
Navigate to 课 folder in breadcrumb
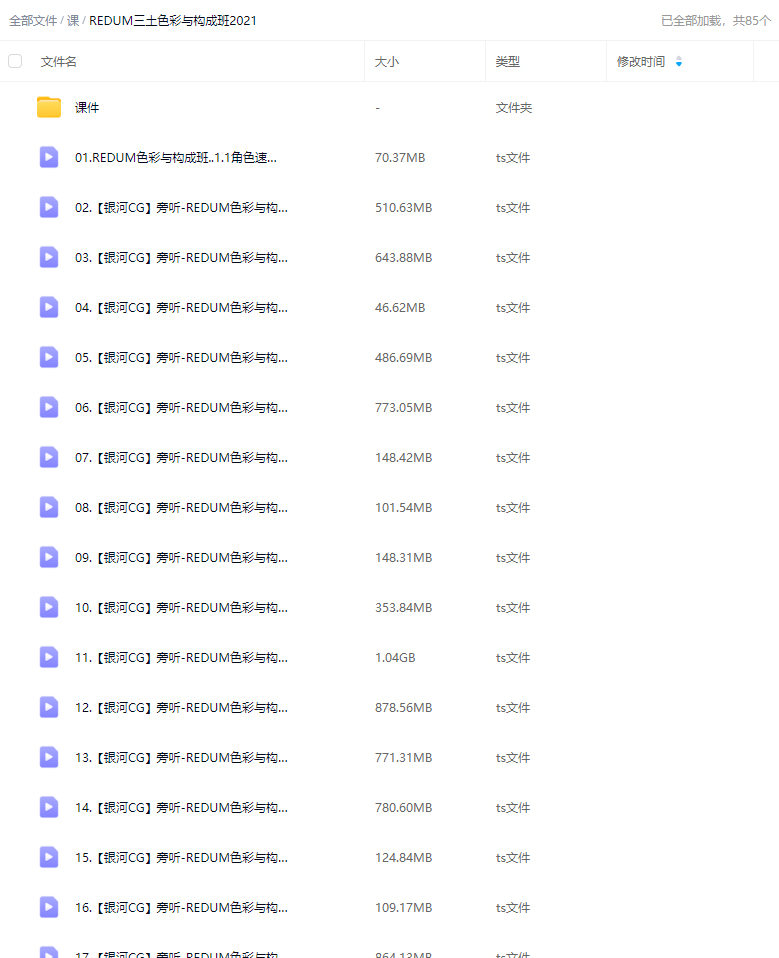[x=73, y=21]
